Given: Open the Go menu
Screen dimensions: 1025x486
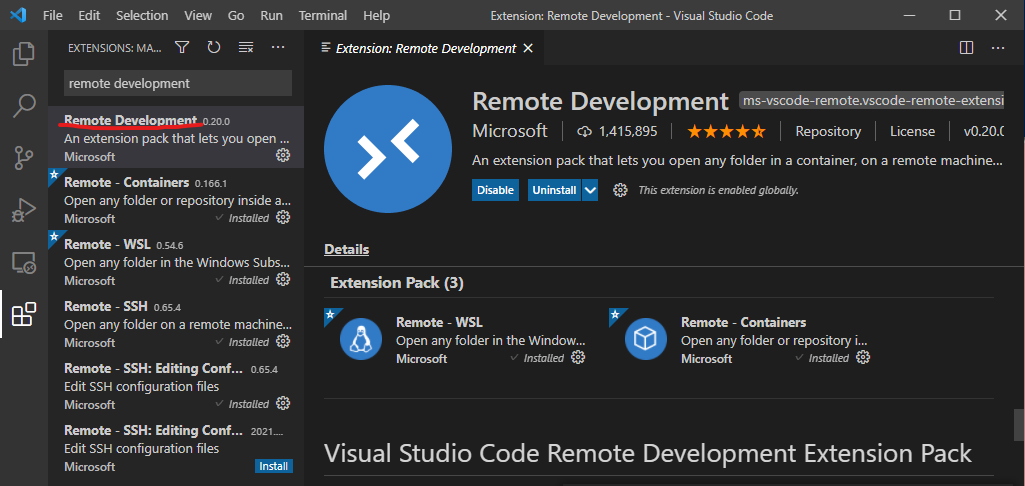Looking at the screenshot, I should pyautogui.click(x=236, y=15).
